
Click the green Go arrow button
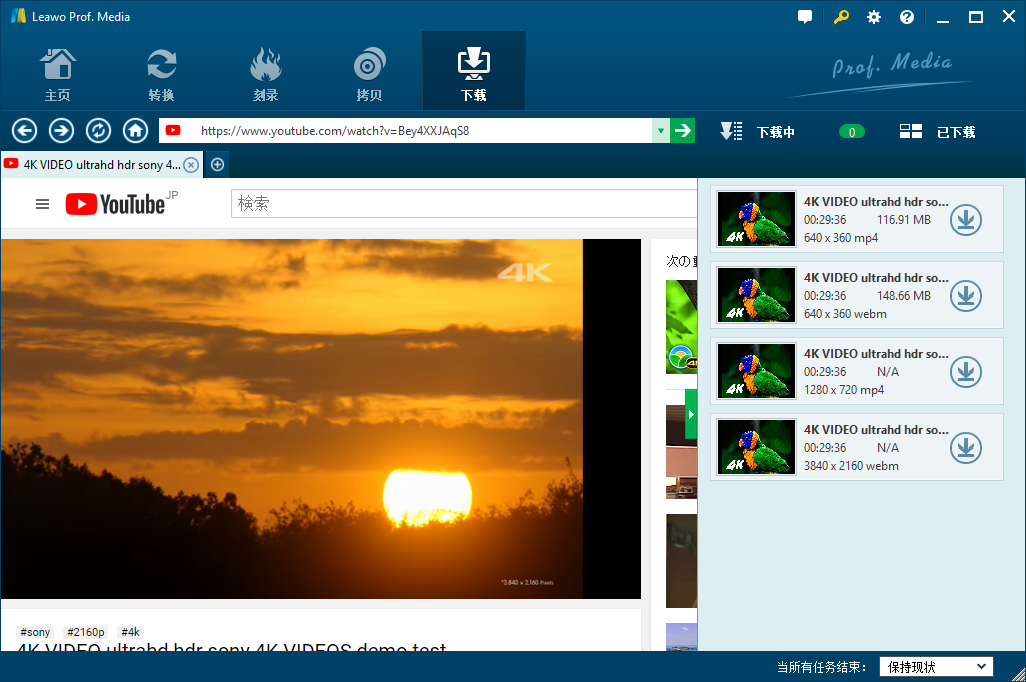pos(682,131)
